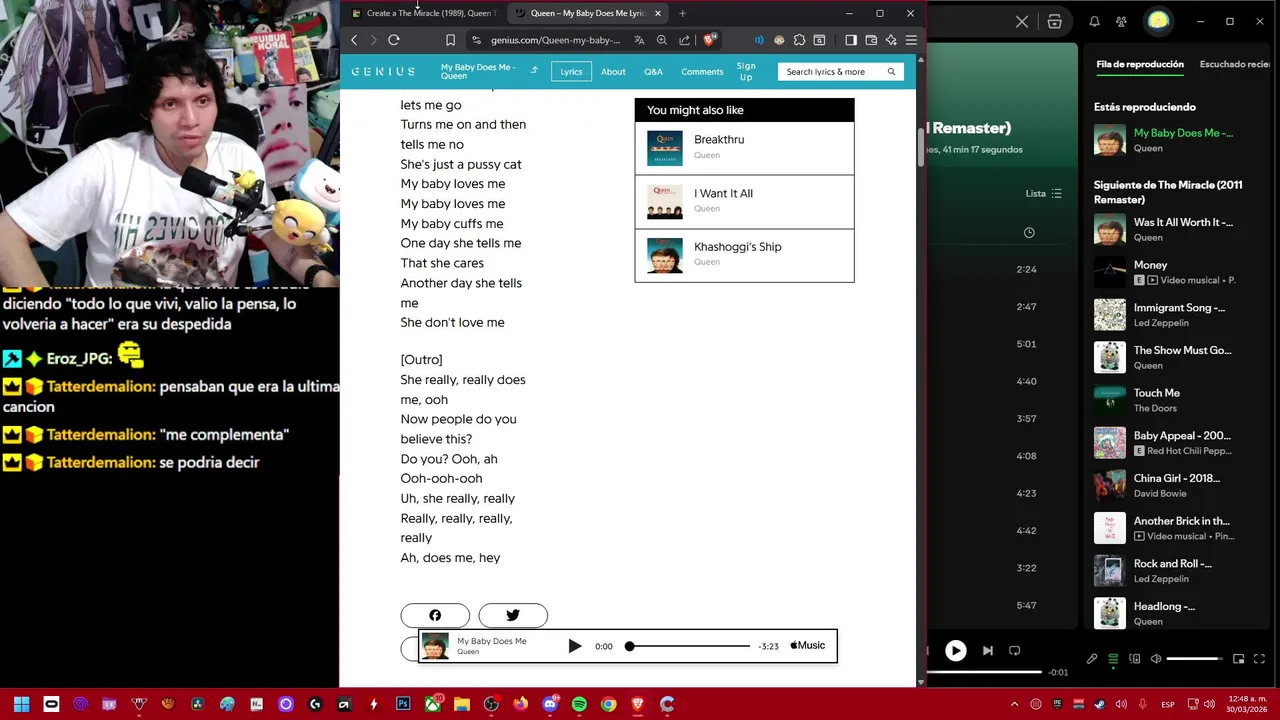This screenshot has height=720, width=1280.
Task: Mute Spotify volume
Action: (x=1156, y=659)
